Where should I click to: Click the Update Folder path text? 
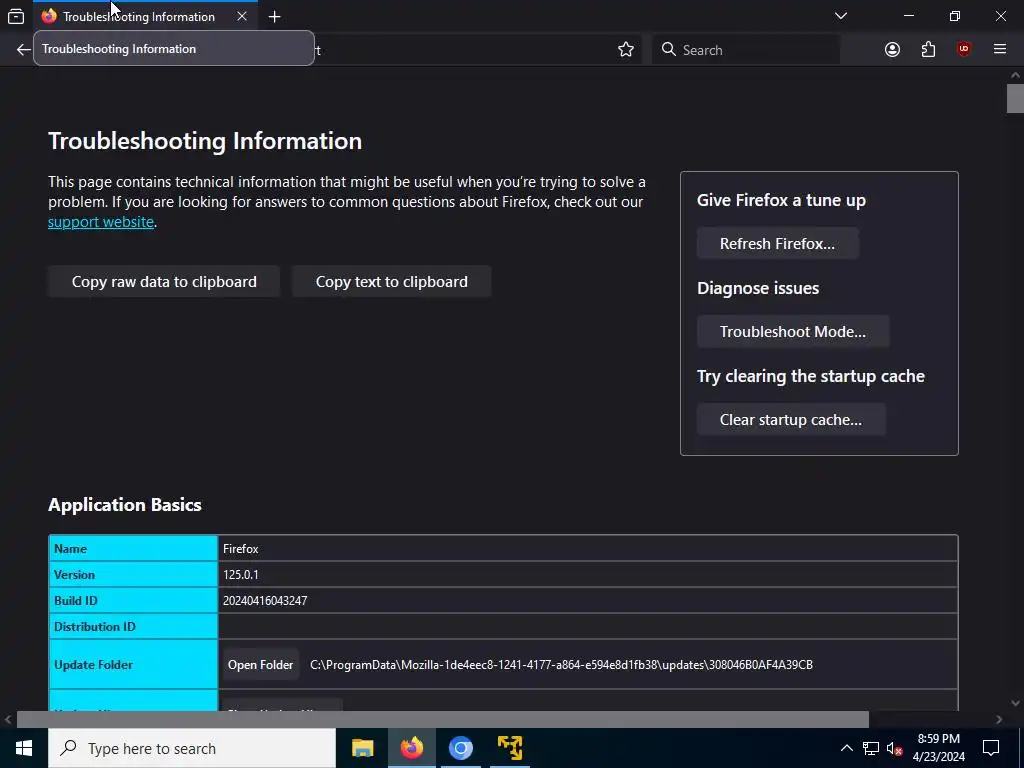pyautogui.click(x=562, y=665)
